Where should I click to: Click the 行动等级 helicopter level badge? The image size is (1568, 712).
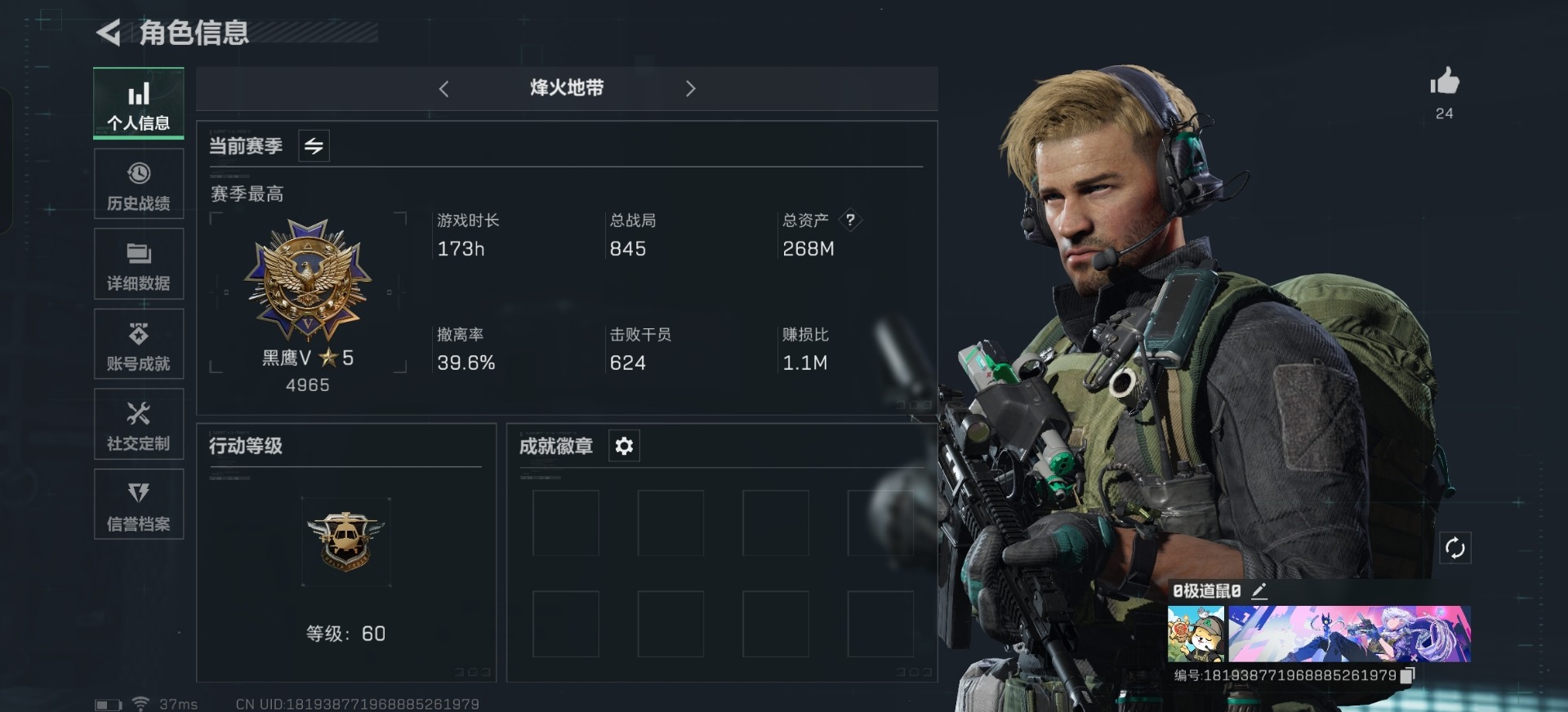345,541
